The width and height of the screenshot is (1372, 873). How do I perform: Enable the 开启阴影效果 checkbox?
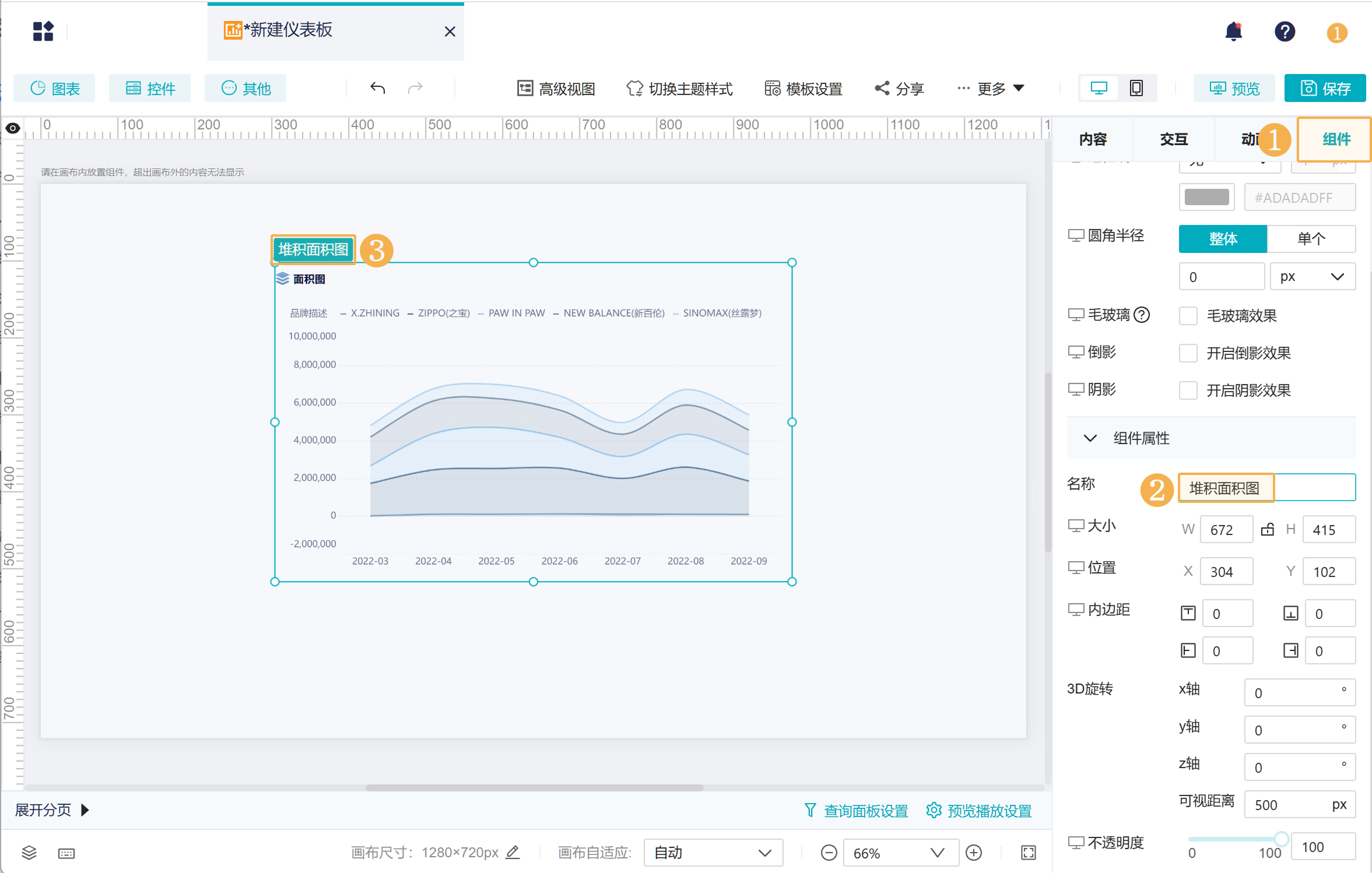click(x=1188, y=390)
